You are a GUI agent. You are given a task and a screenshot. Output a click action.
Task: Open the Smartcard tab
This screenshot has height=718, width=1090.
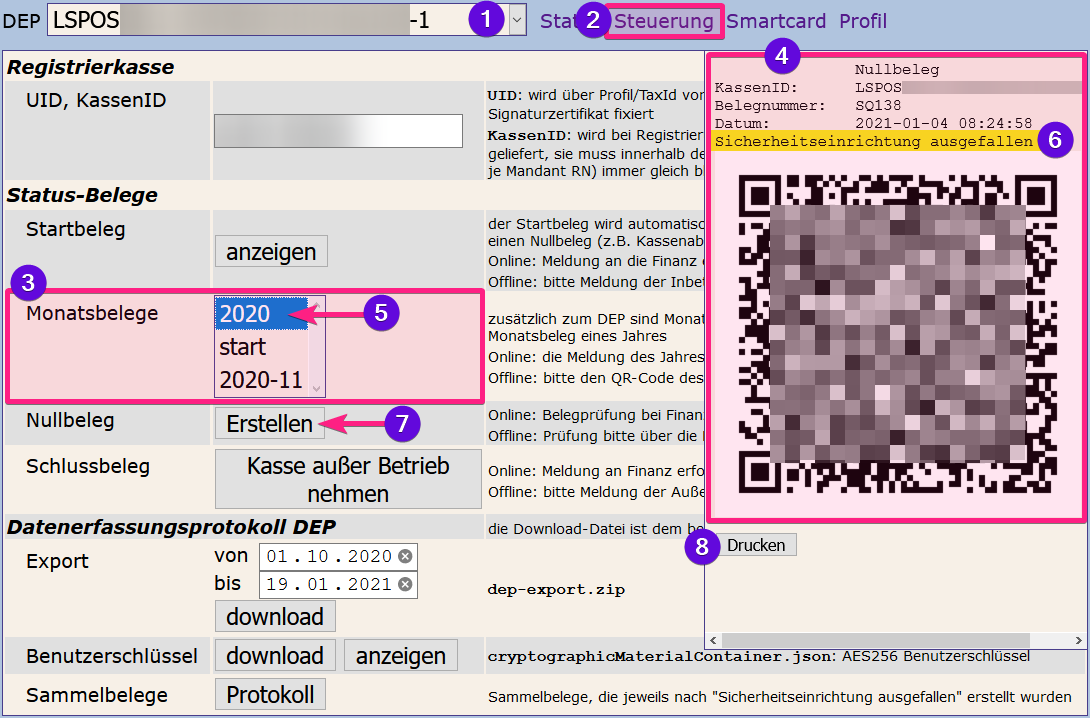[776, 21]
